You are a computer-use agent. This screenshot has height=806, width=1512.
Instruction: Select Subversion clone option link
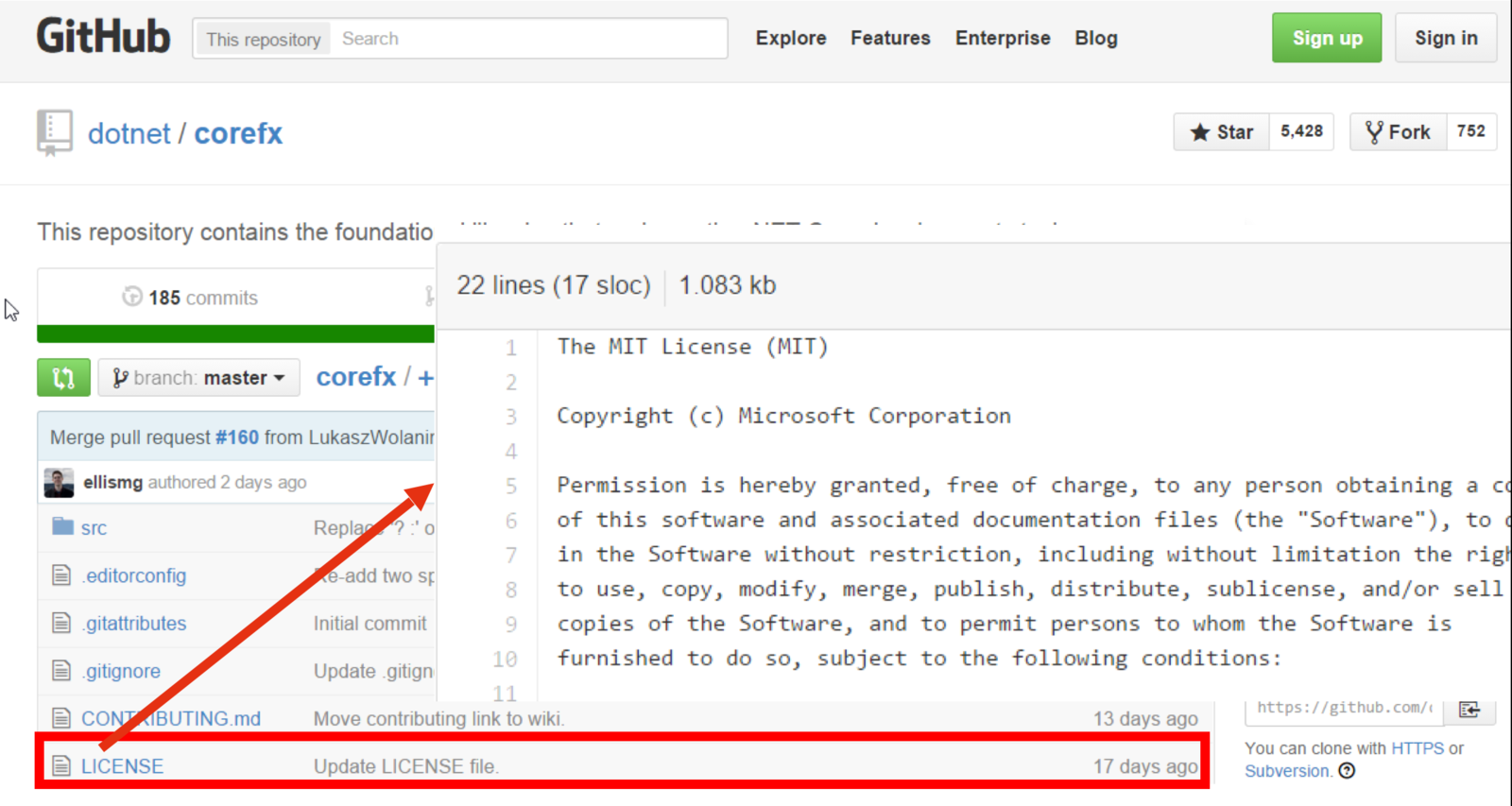[1286, 771]
